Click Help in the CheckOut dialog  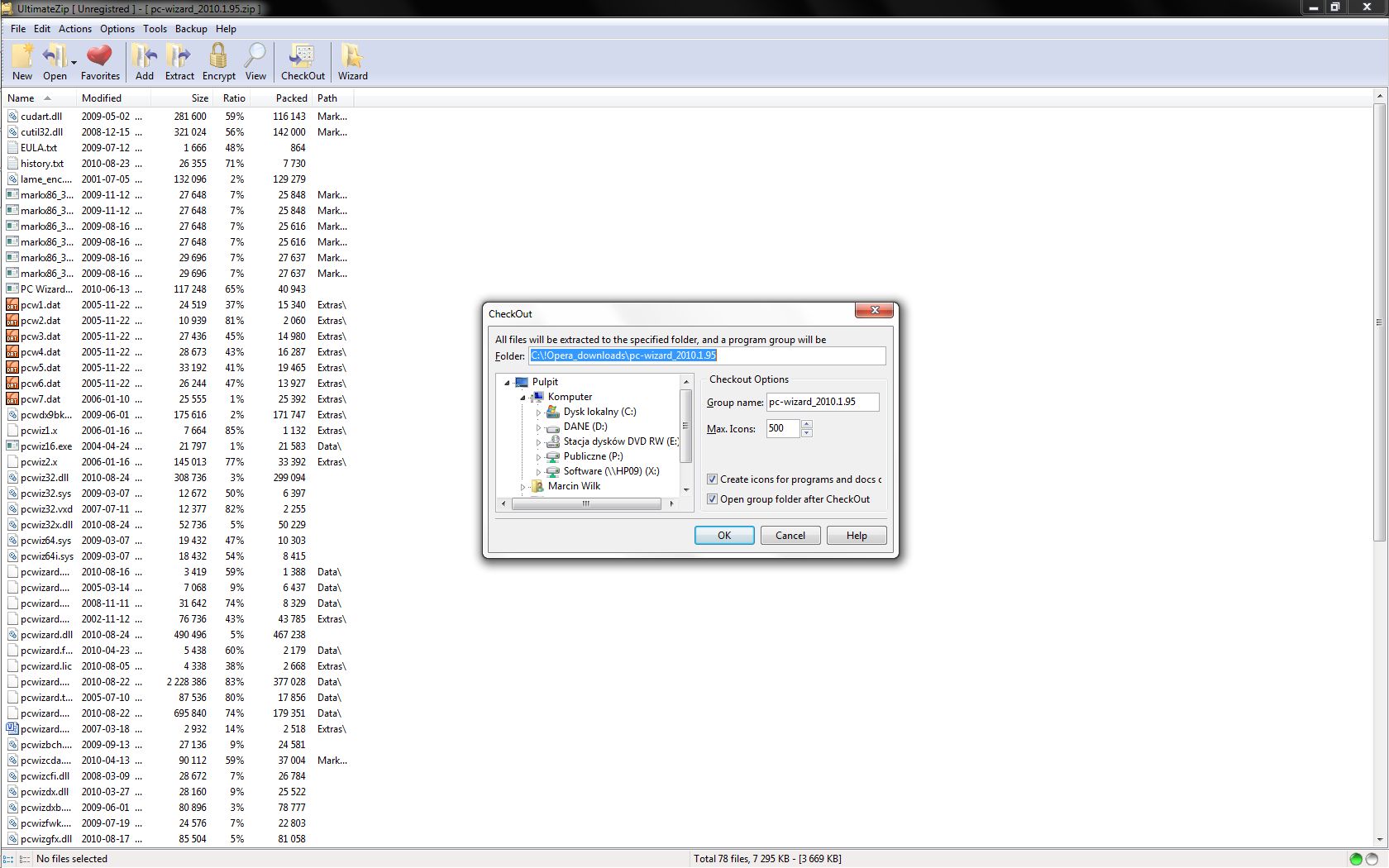[x=857, y=536]
